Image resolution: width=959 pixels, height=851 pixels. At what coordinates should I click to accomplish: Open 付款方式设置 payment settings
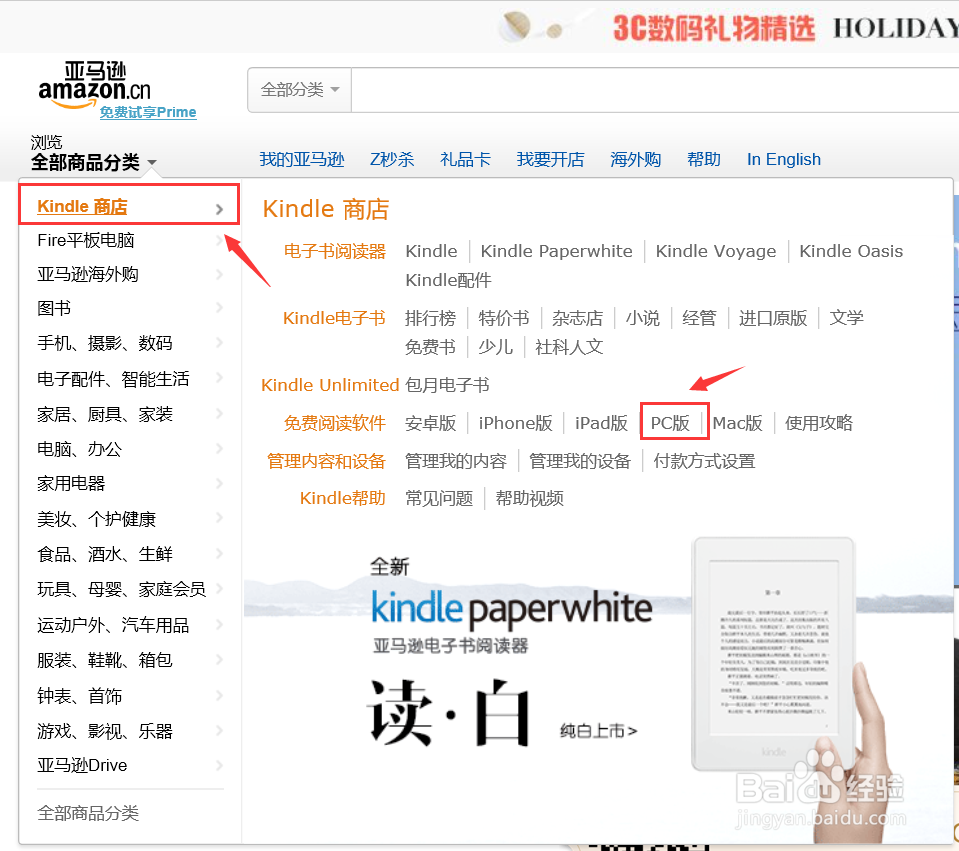(x=705, y=461)
